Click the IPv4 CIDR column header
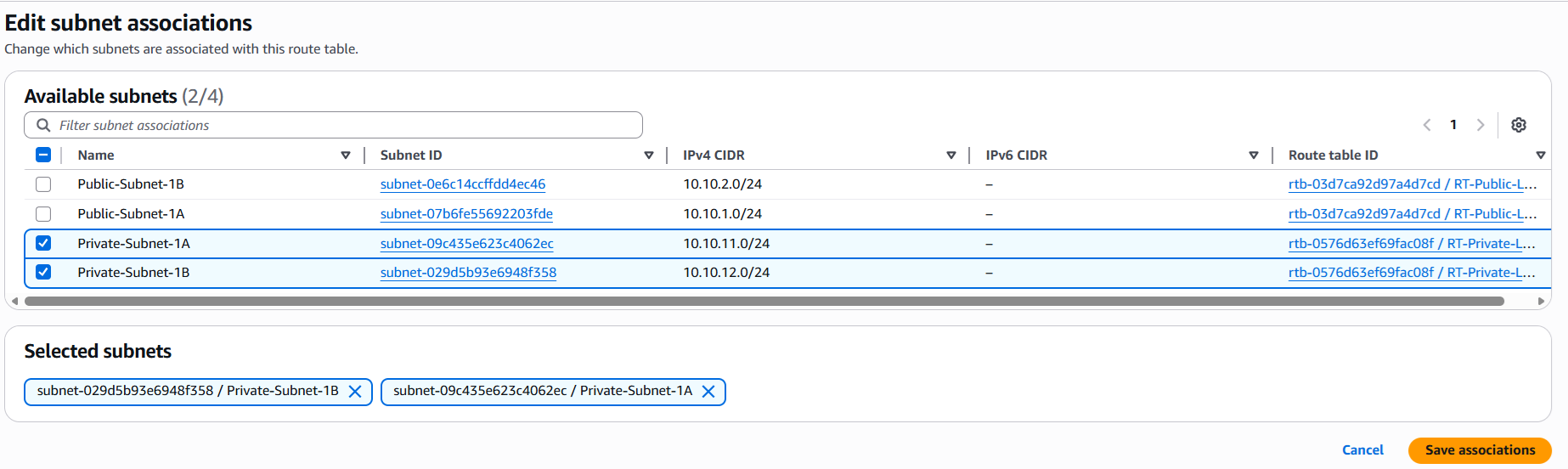This screenshot has width=1568, height=469. coord(713,155)
